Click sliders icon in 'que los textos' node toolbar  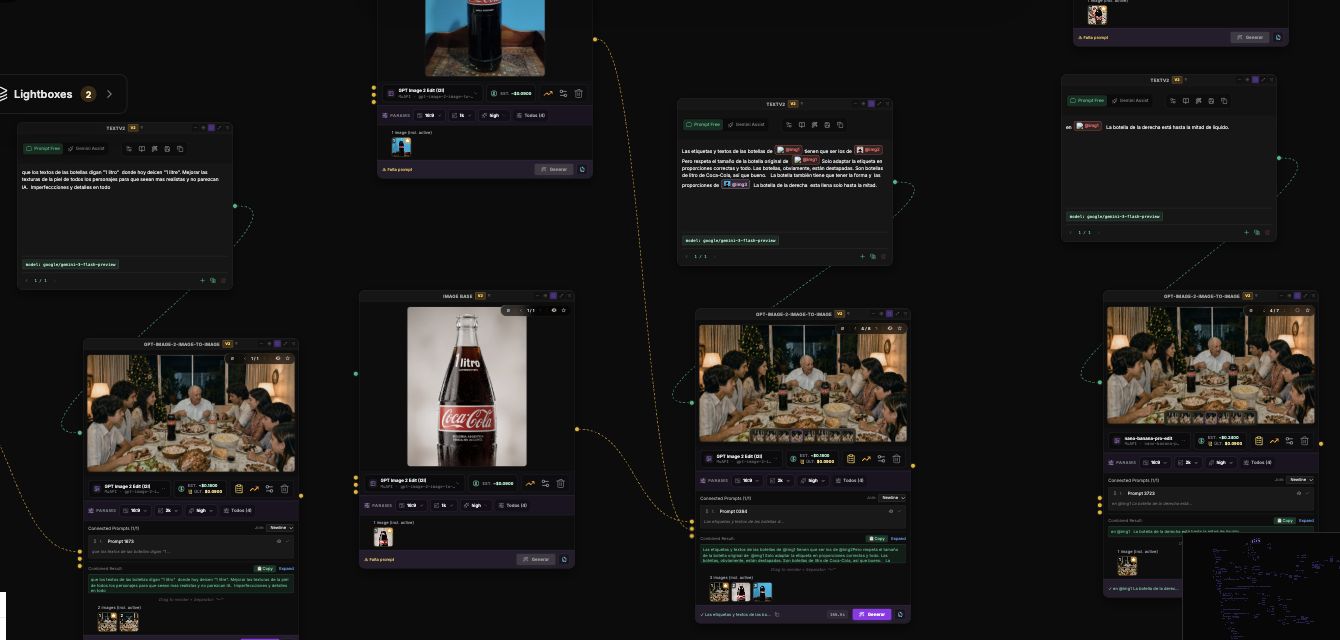[128, 148]
